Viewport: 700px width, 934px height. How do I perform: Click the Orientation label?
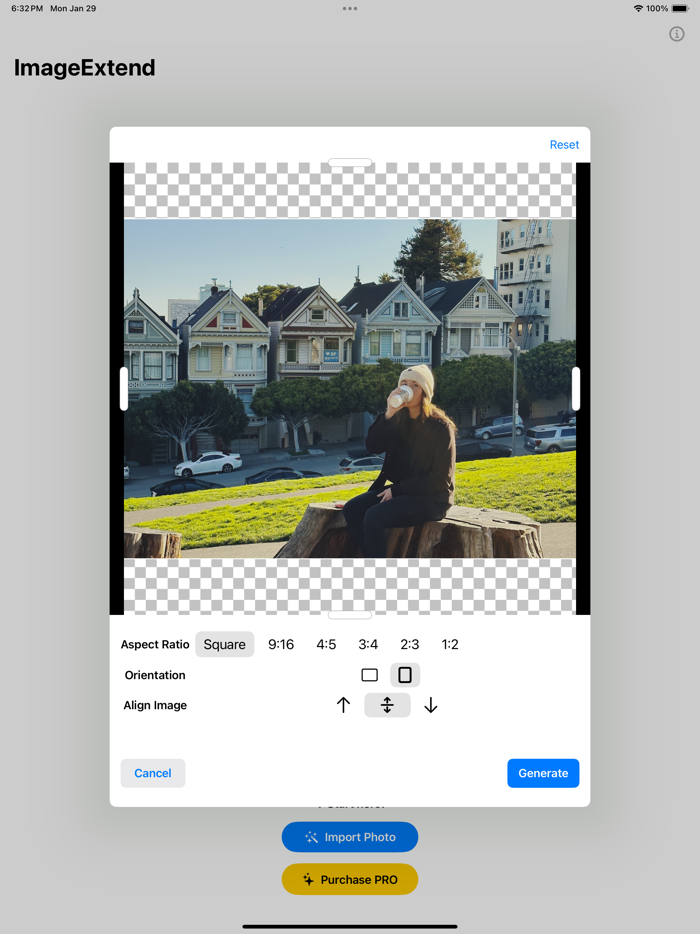pyautogui.click(x=155, y=675)
